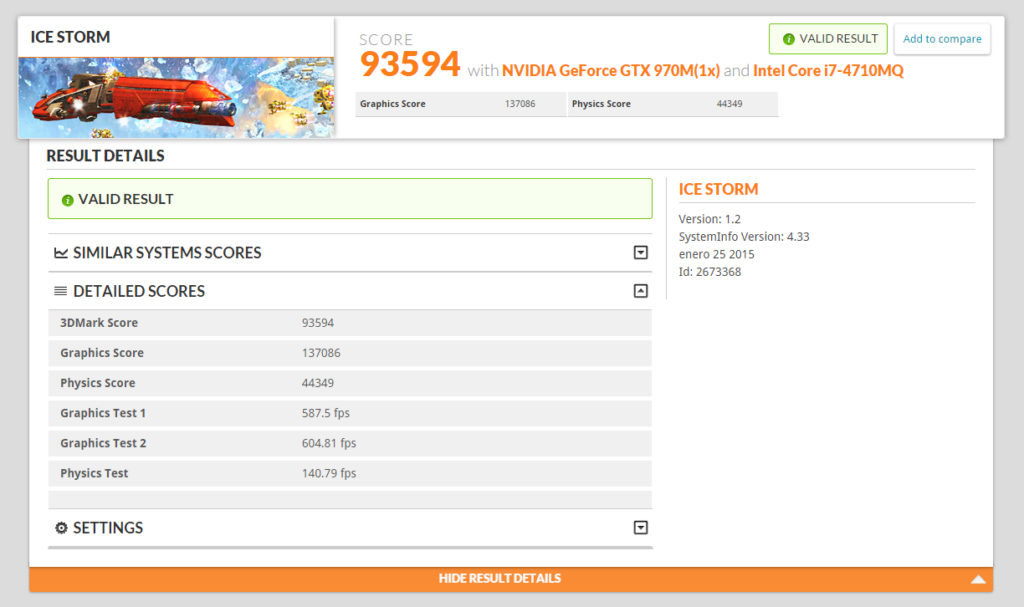Expand the Similar Systems Scores section arrow
The width and height of the screenshot is (1024, 607).
pos(641,253)
